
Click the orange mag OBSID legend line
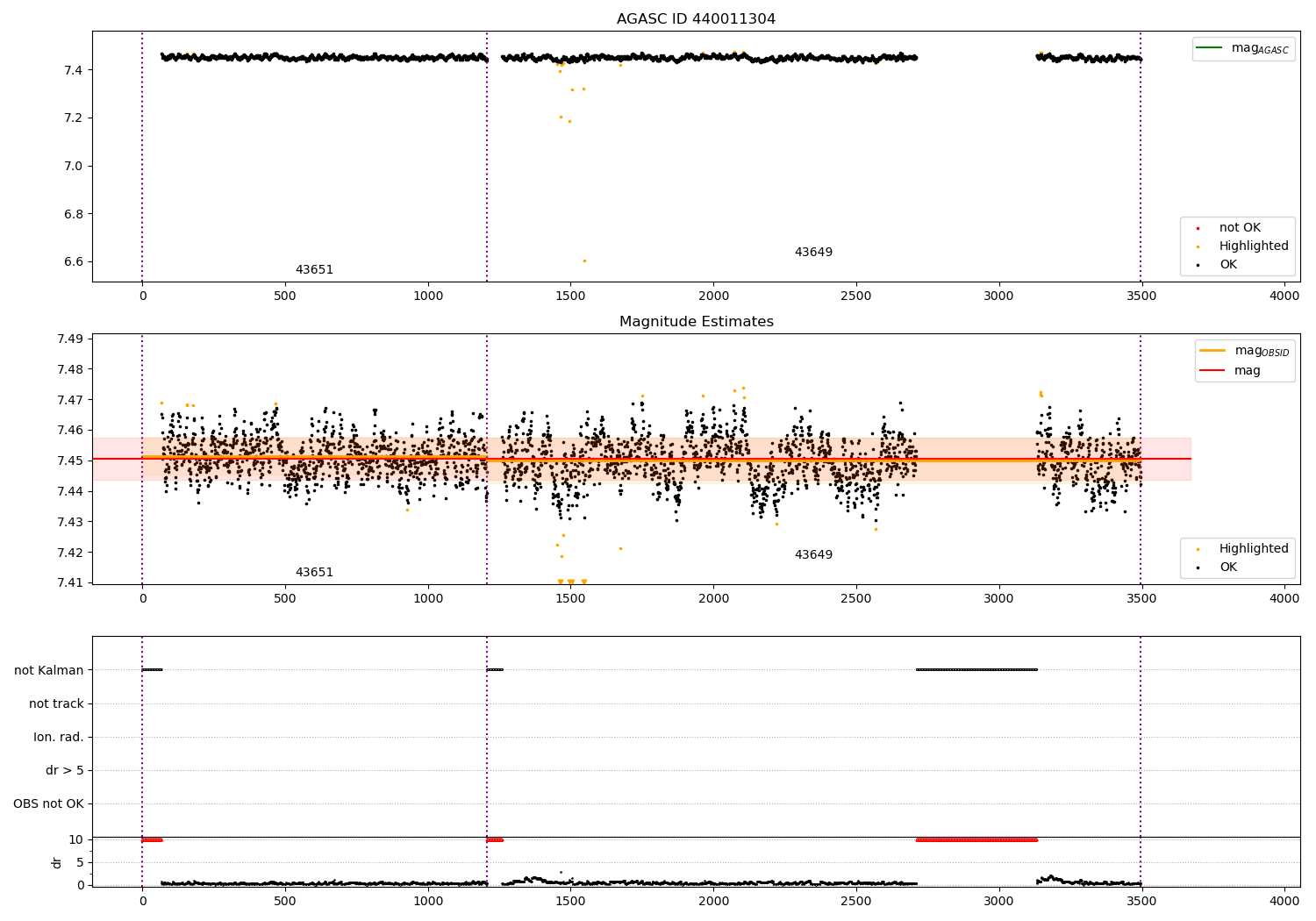pyautogui.click(x=1213, y=350)
